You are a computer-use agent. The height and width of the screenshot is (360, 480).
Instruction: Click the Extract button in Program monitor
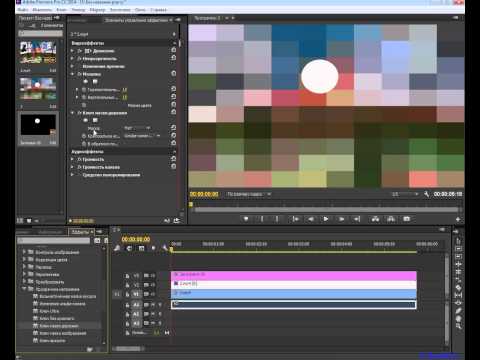click(x=391, y=219)
